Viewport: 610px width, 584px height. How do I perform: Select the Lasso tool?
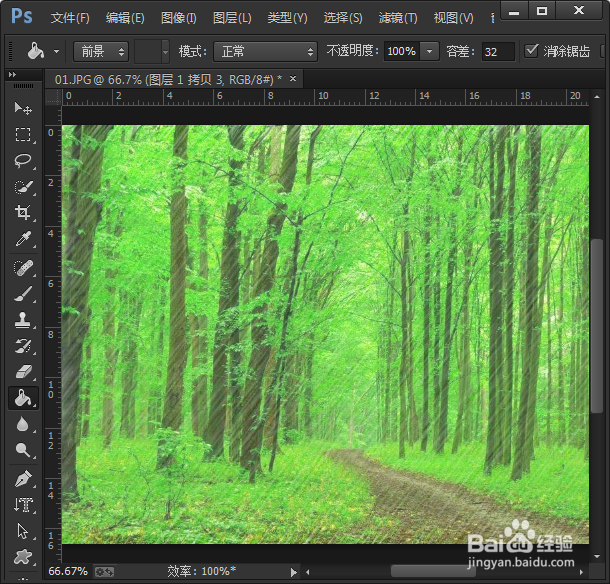(23, 160)
